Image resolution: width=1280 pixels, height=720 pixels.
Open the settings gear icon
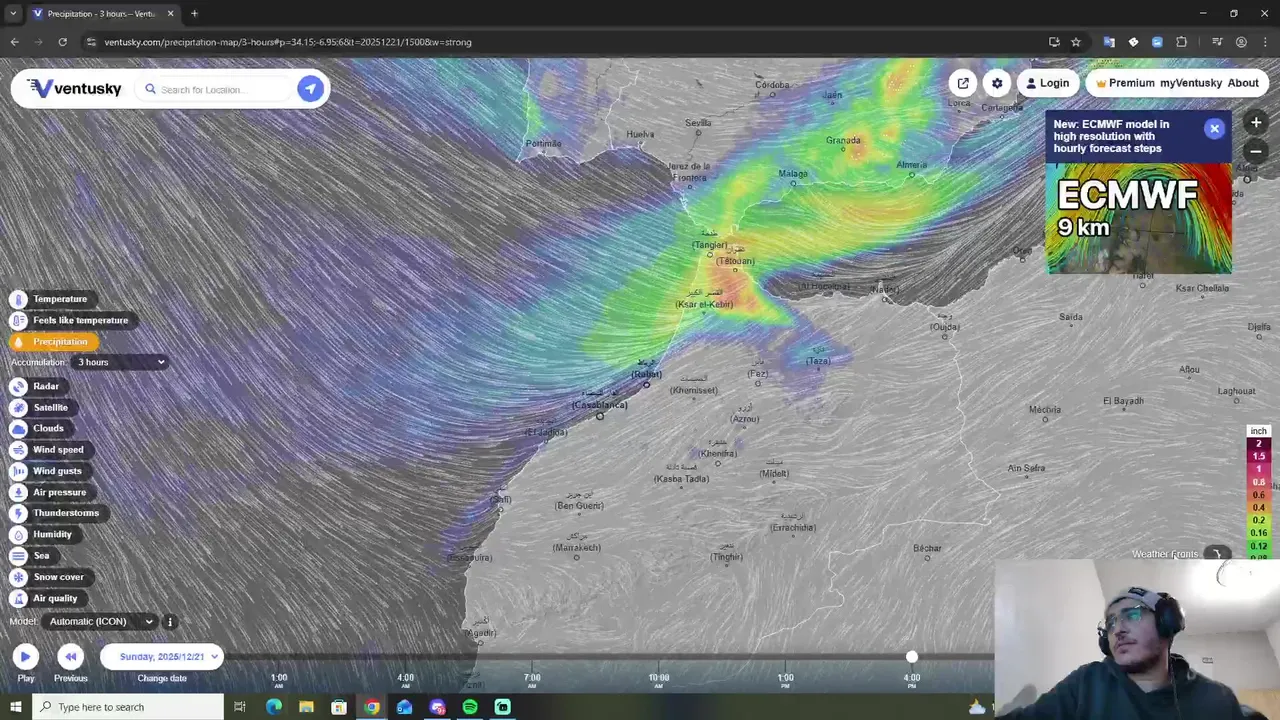click(997, 83)
